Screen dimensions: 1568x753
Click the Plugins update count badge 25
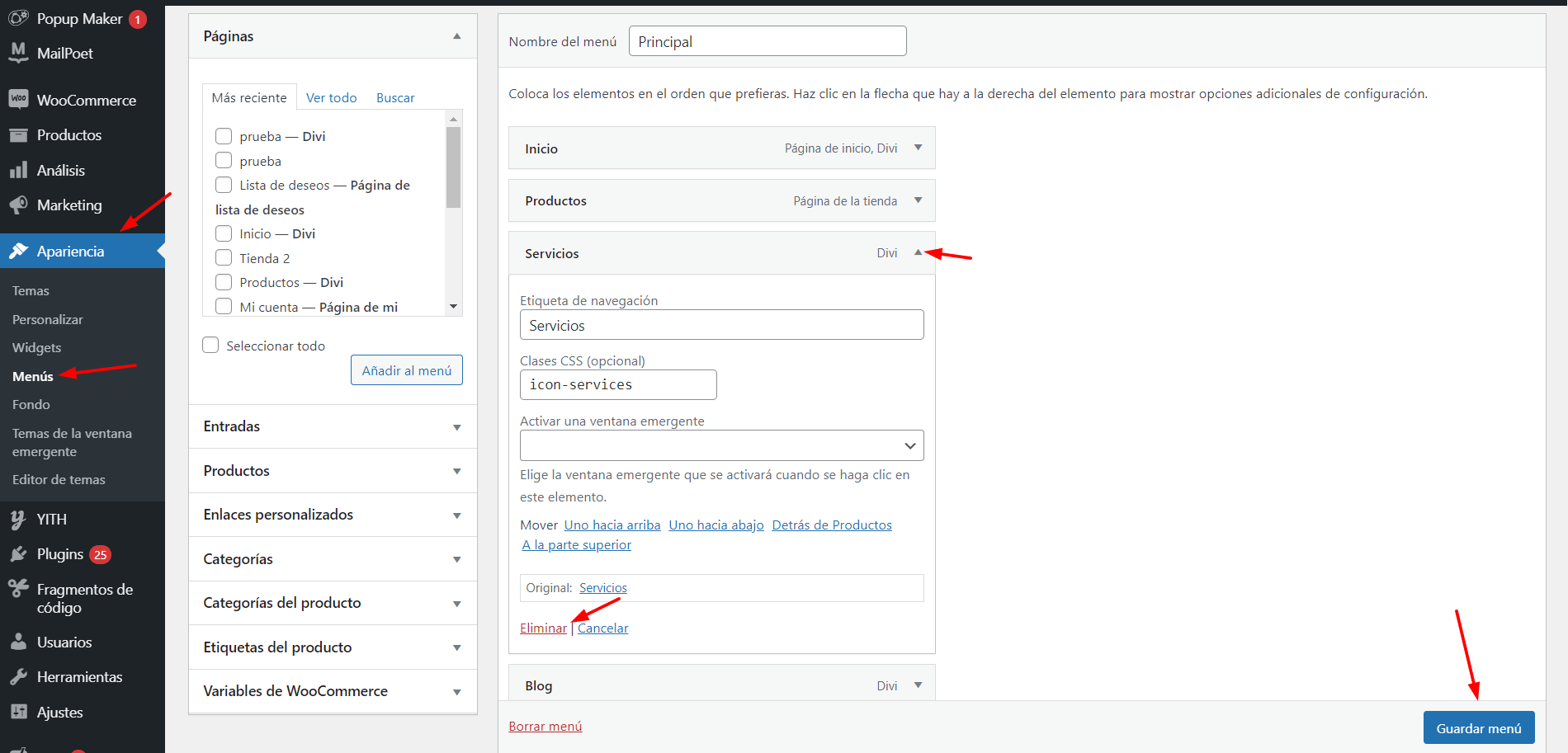coord(100,554)
